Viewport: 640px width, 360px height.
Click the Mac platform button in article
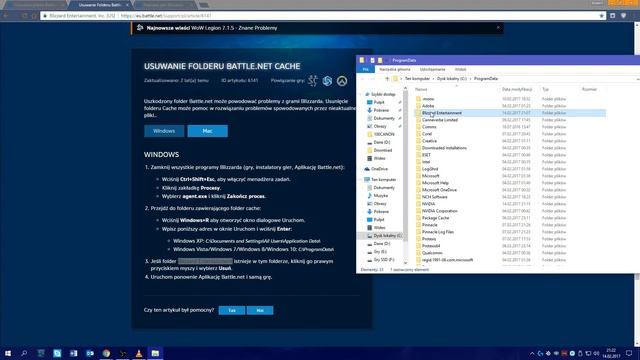[207, 131]
